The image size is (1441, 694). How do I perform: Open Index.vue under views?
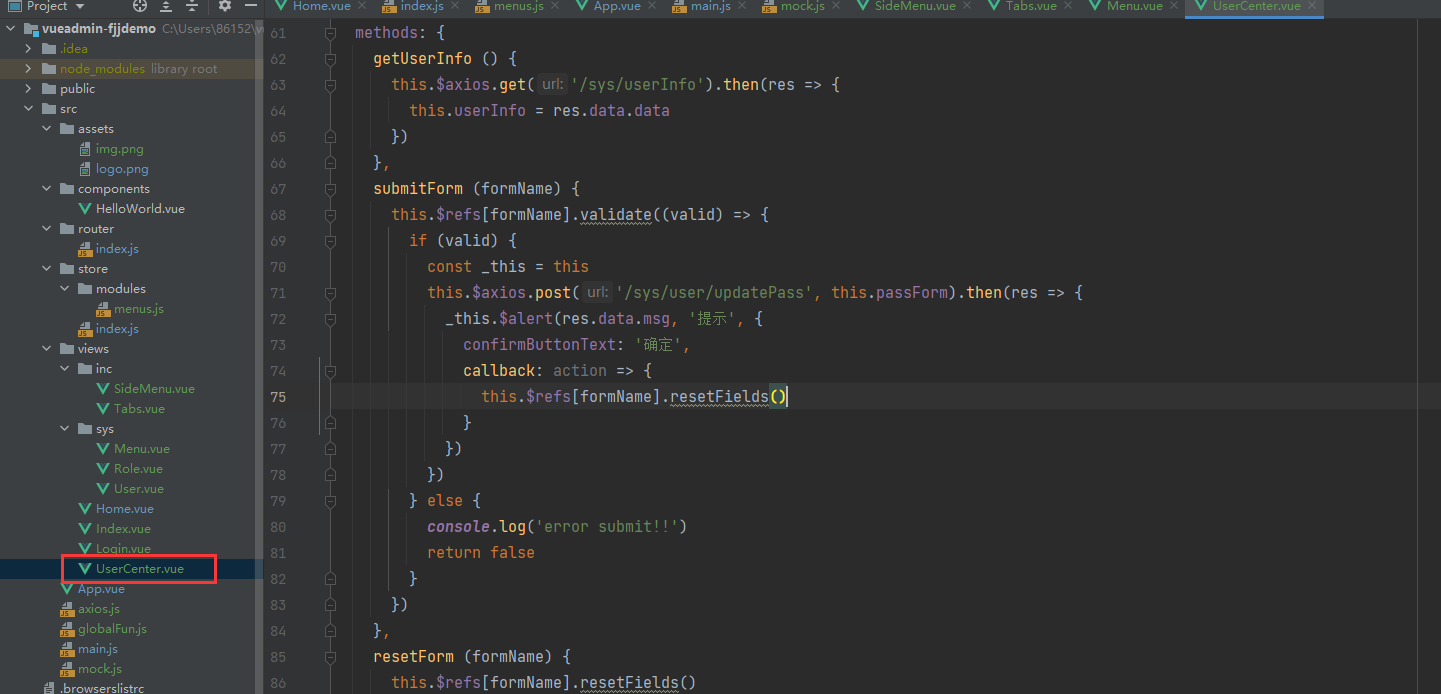point(123,529)
